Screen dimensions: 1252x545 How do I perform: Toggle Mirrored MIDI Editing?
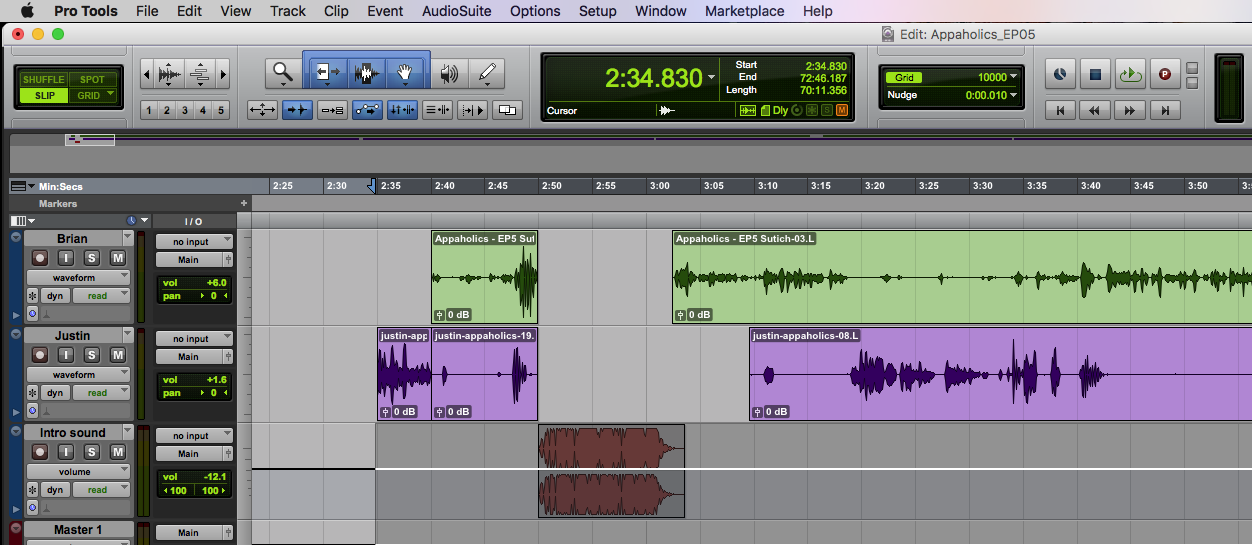[x=332, y=110]
